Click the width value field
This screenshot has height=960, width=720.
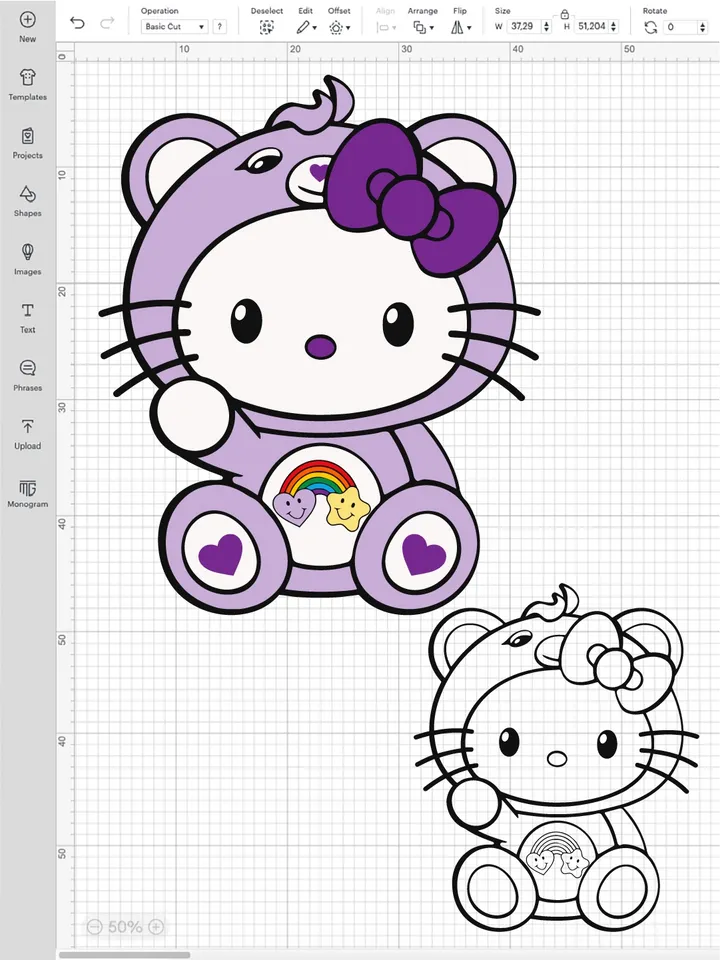tap(524, 26)
